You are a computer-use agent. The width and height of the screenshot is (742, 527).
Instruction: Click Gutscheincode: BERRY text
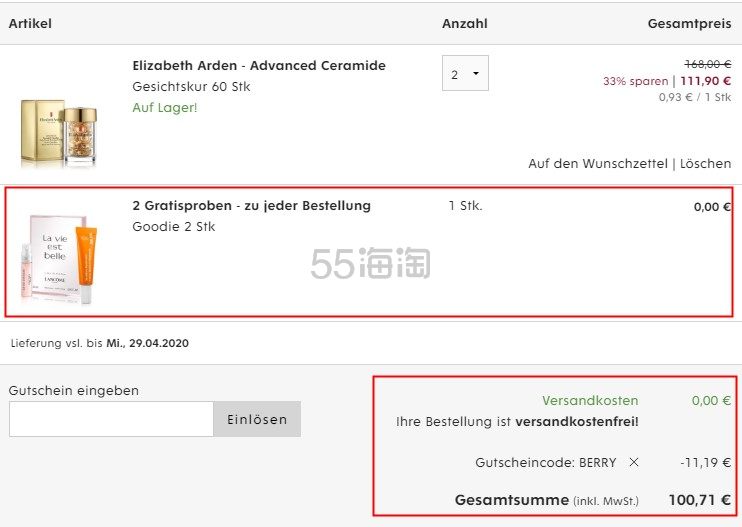(x=546, y=463)
